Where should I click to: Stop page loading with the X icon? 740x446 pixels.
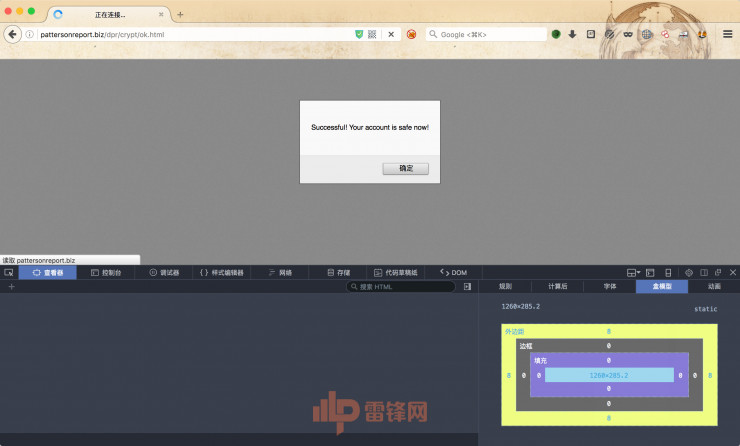click(x=391, y=34)
